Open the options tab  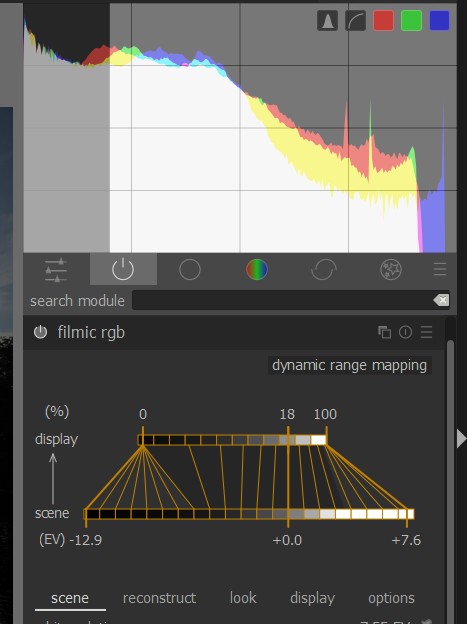(x=391, y=598)
